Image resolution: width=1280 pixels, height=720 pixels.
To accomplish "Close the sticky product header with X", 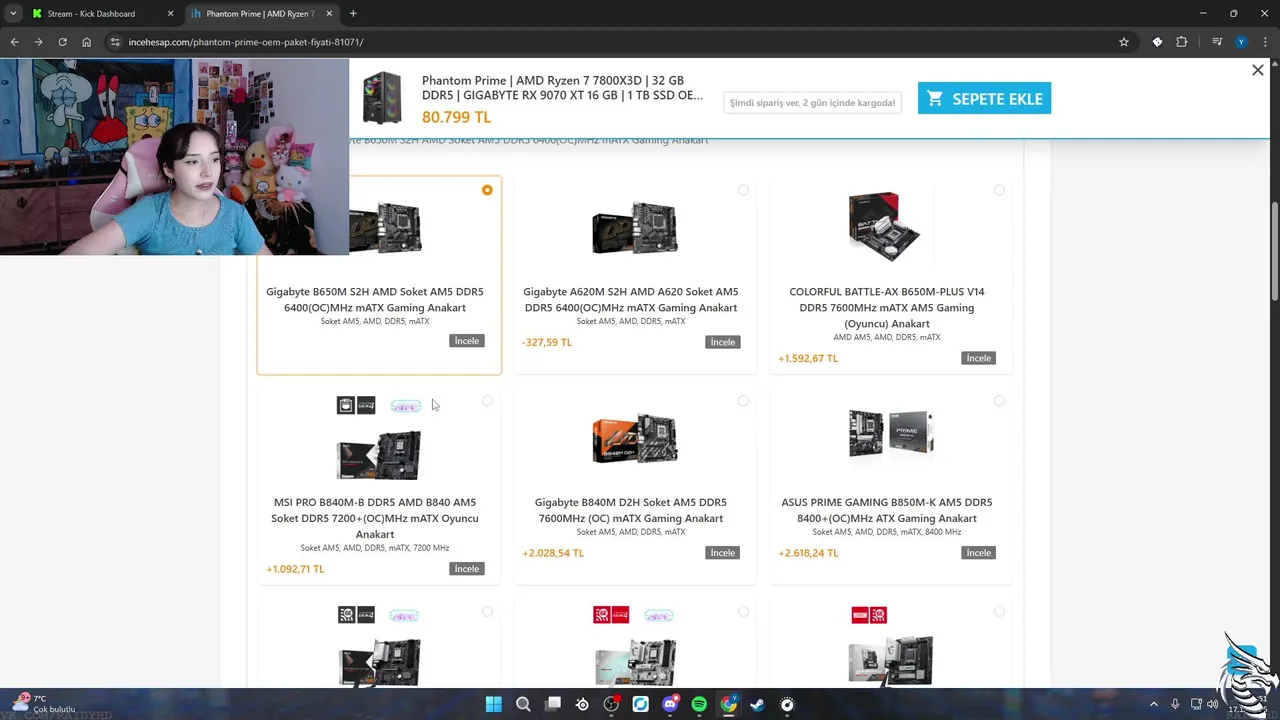I will pyautogui.click(x=1258, y=70).
